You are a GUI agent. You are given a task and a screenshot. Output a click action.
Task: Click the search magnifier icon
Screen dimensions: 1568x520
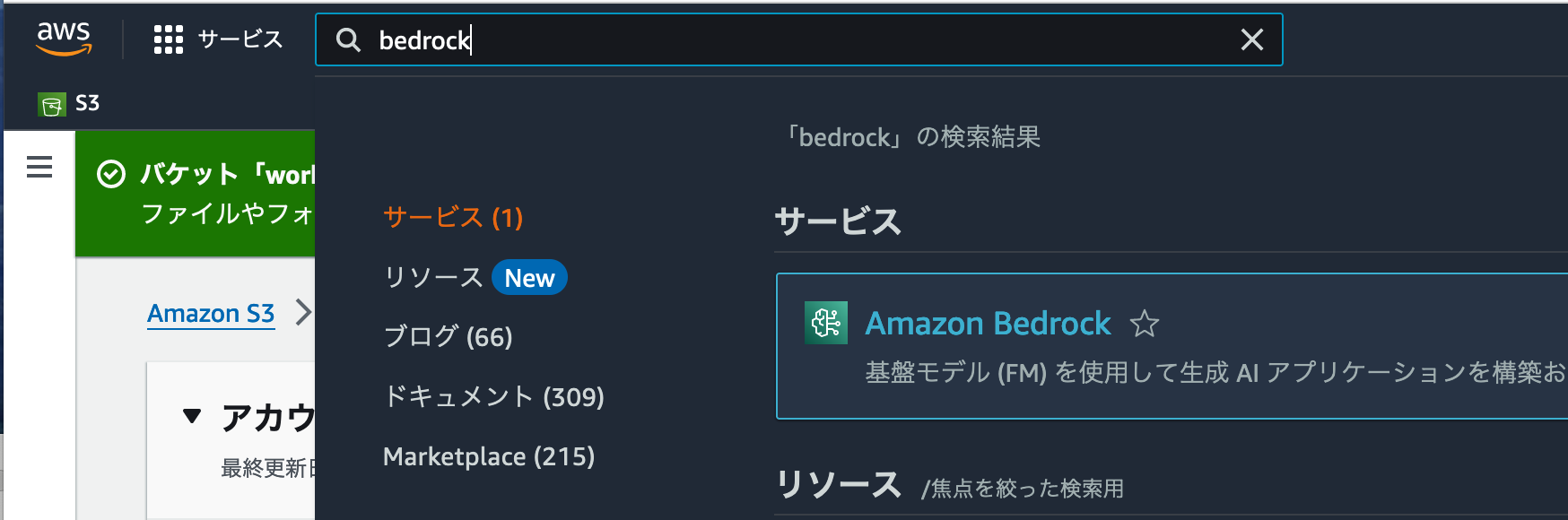[349, 40]
